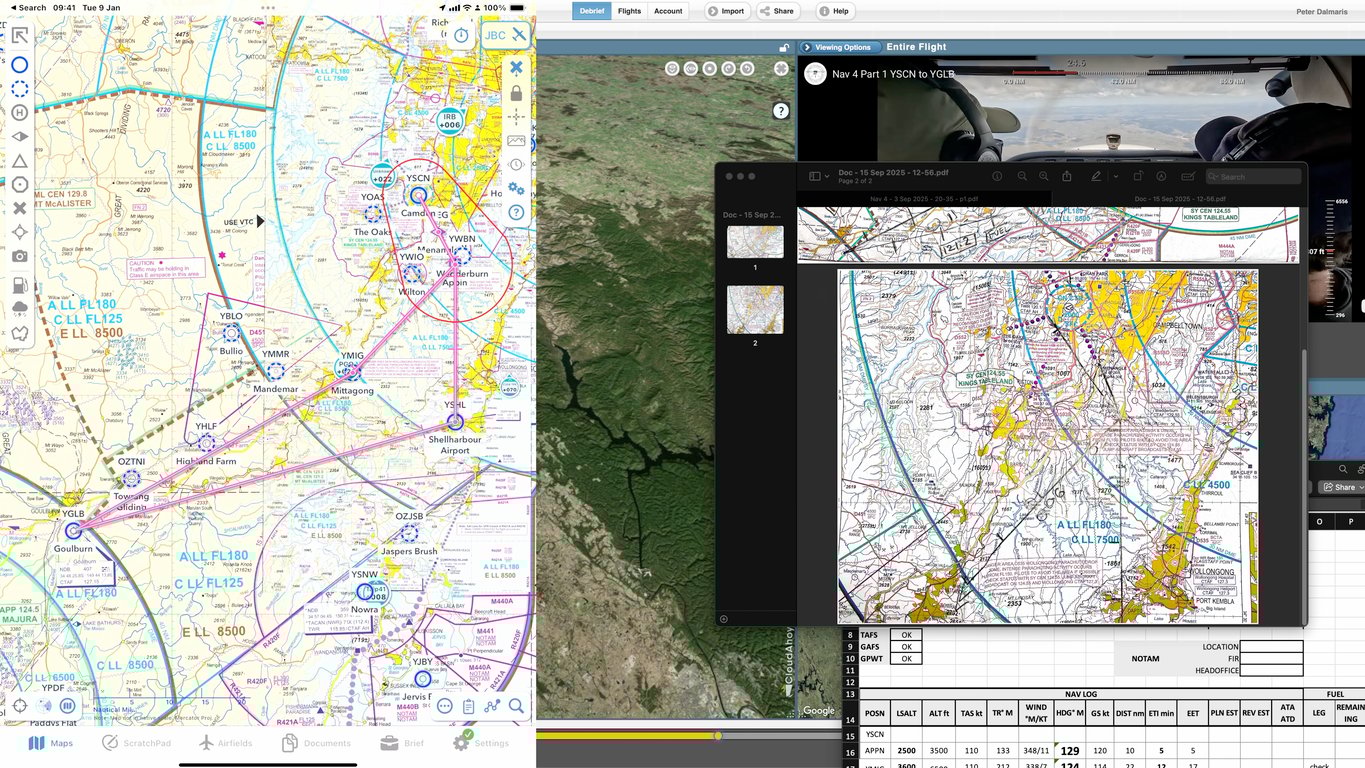This screenshot has width=1365, height=768.
Task: Click the Share button in the Debrief toolbar
Action: pyautogui.click(x=777, y=11)
